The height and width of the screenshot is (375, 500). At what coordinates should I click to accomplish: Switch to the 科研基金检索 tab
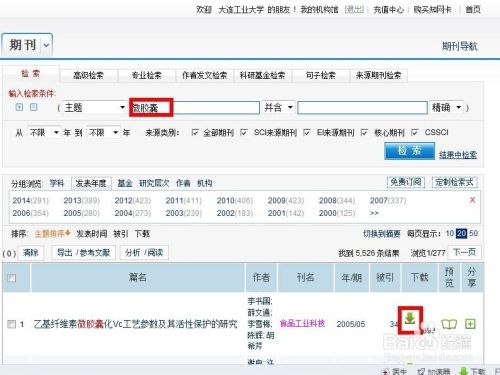(x=262, y=76)
